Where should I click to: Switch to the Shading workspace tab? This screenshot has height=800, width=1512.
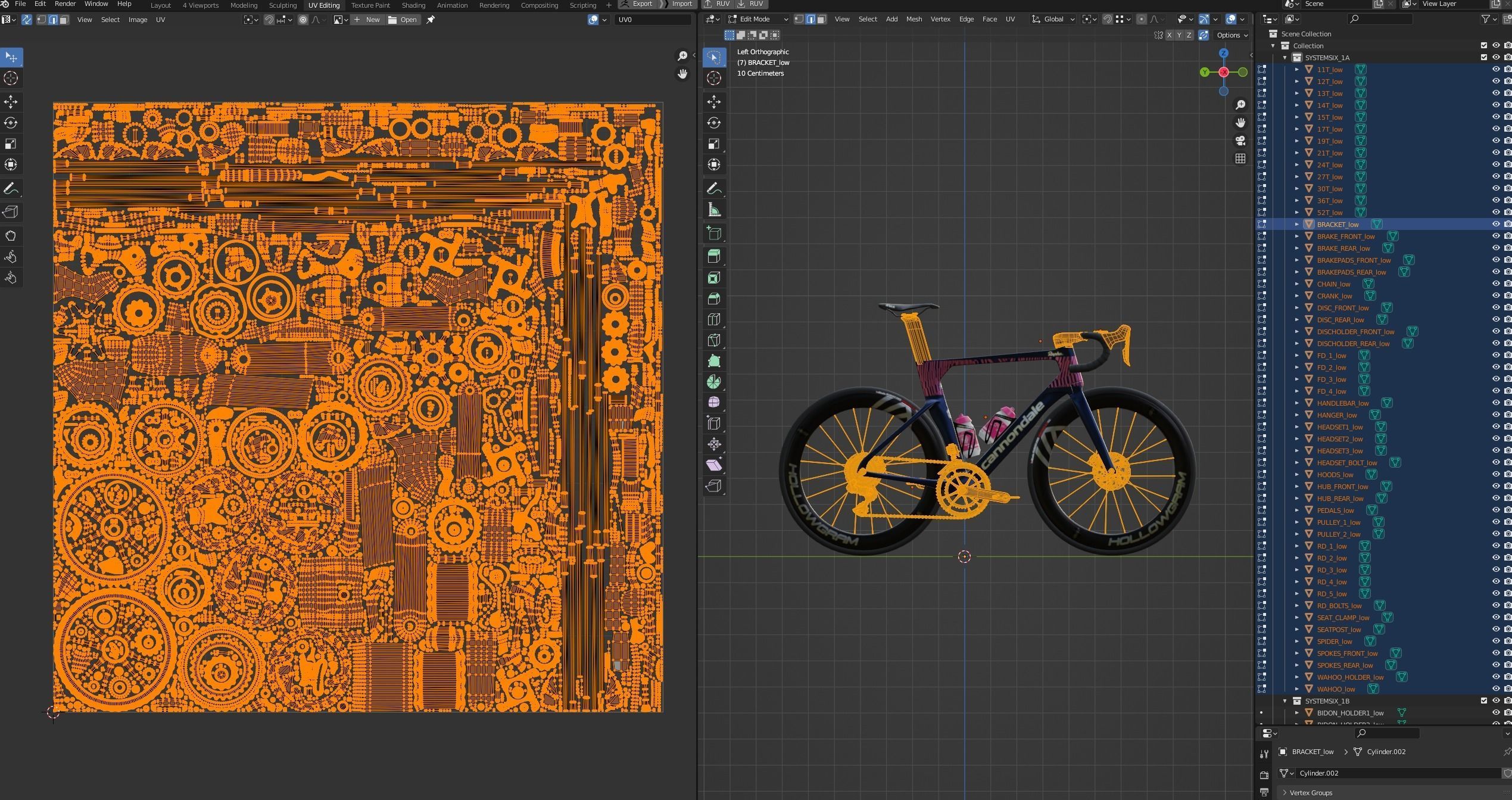click(413, 5)
